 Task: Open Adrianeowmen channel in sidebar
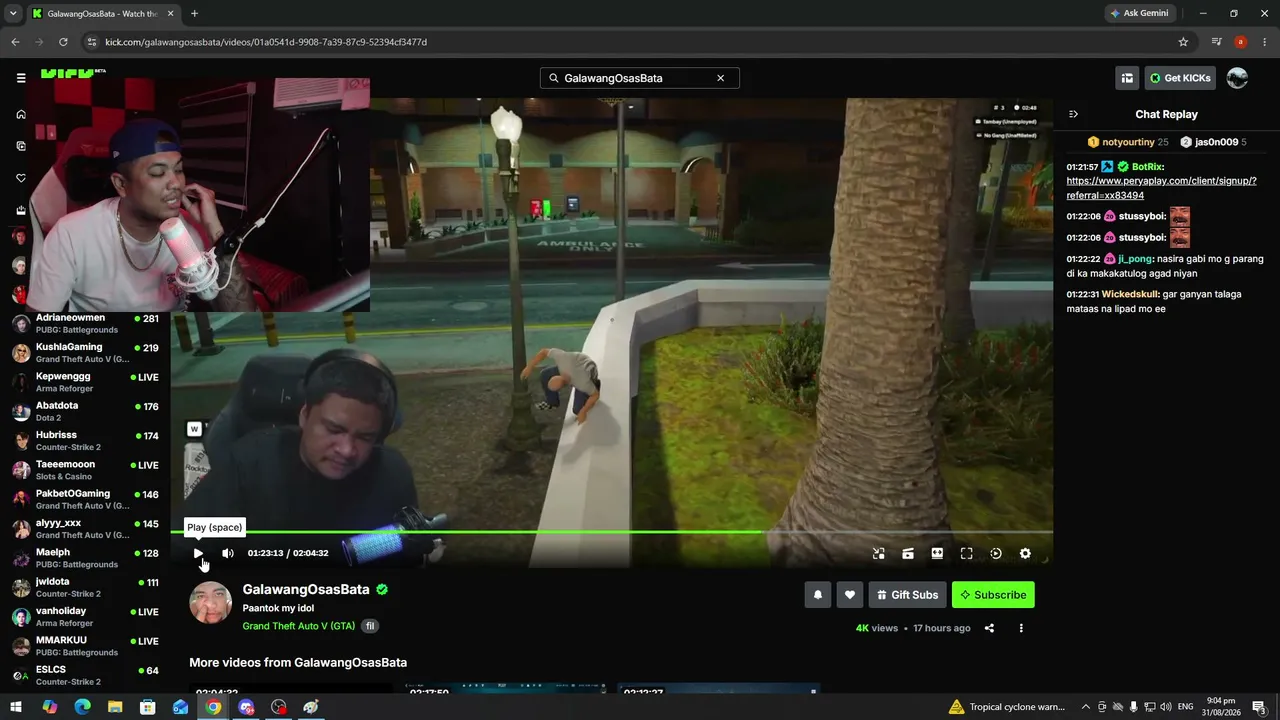point(85,324)
